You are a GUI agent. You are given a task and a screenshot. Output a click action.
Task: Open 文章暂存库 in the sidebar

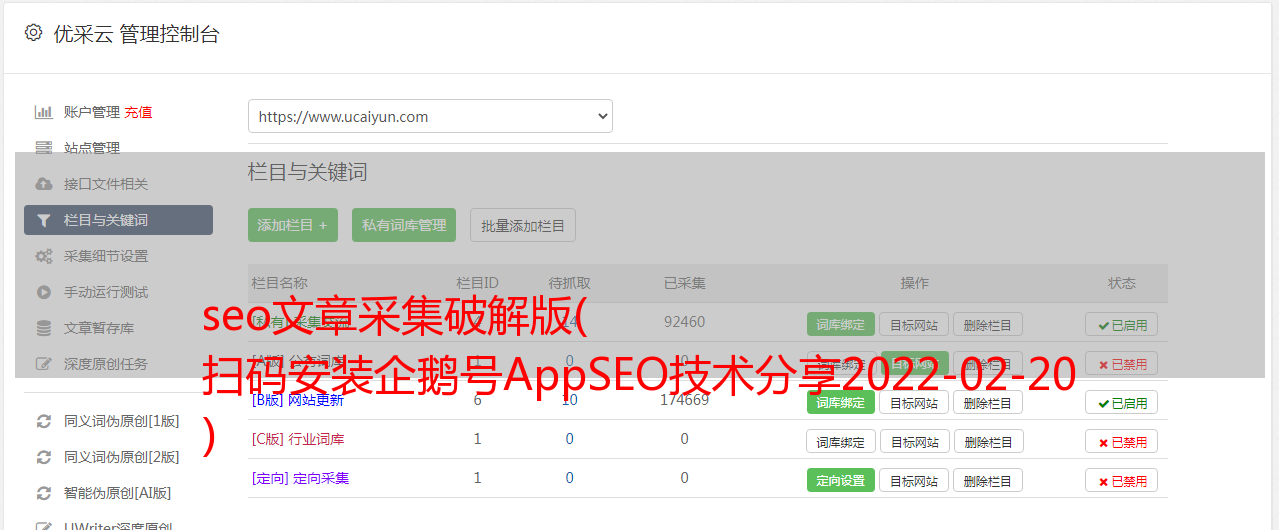click(x=99, y=328)
